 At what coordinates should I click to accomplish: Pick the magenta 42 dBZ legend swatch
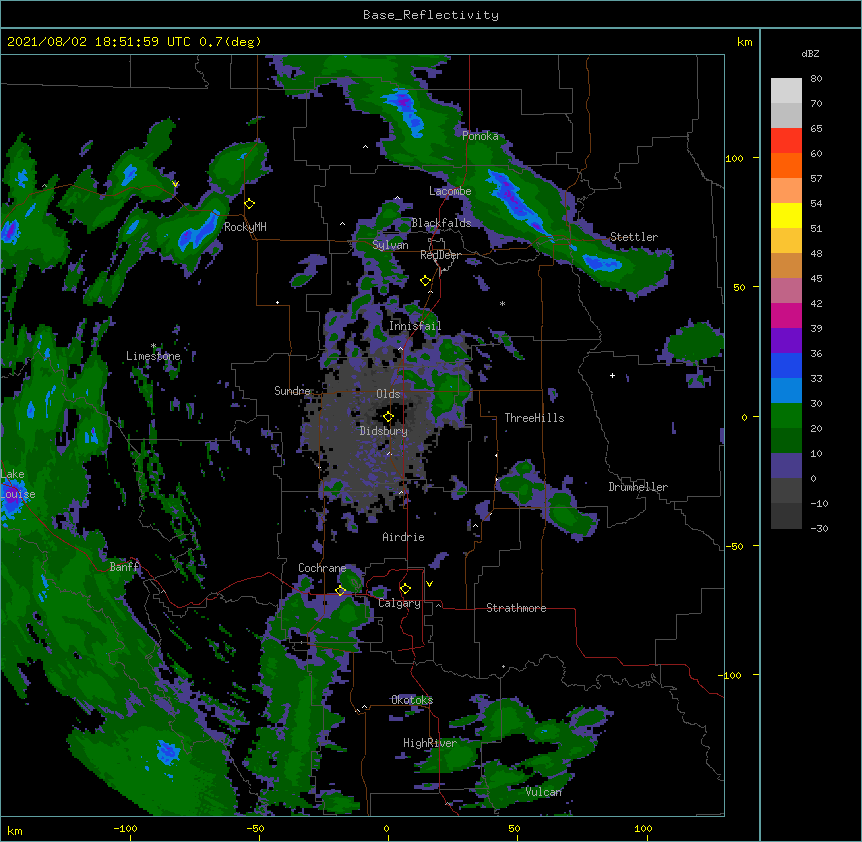(786, 315)
